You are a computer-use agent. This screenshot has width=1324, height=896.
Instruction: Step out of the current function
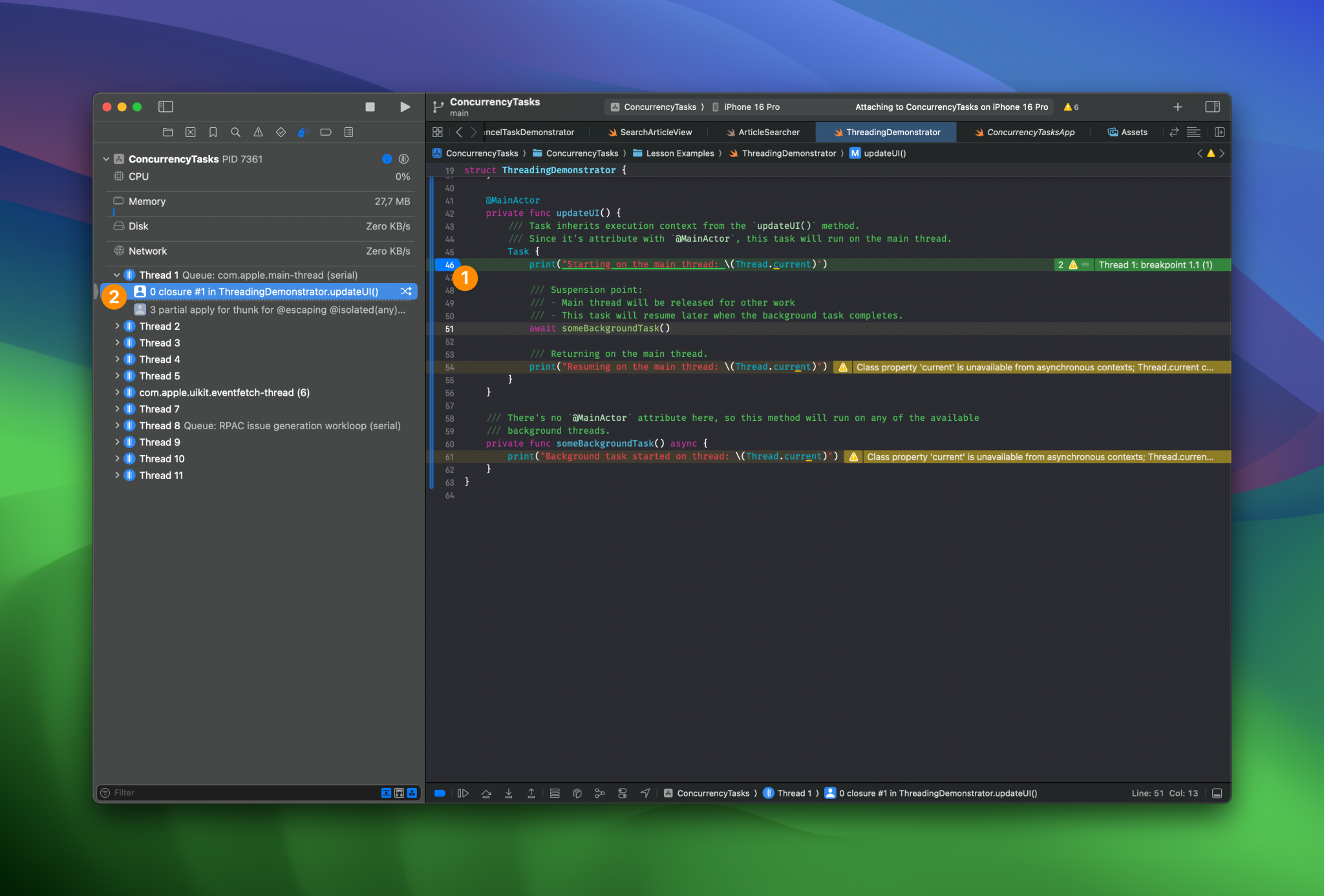[531, 793]
